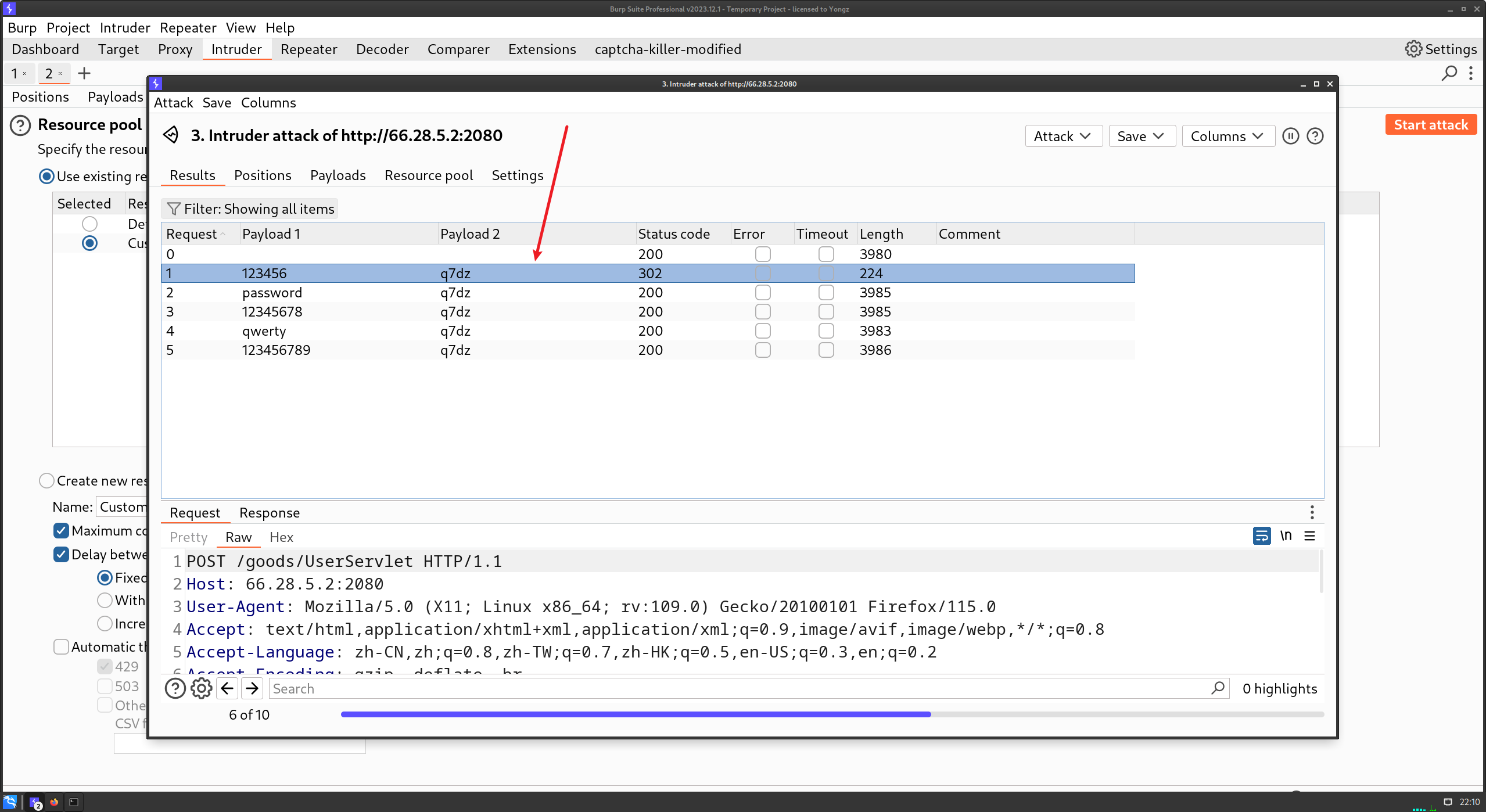Click the Start attack button
This screenshot has height=812, width=1486.
click(x=1431, y=124)
